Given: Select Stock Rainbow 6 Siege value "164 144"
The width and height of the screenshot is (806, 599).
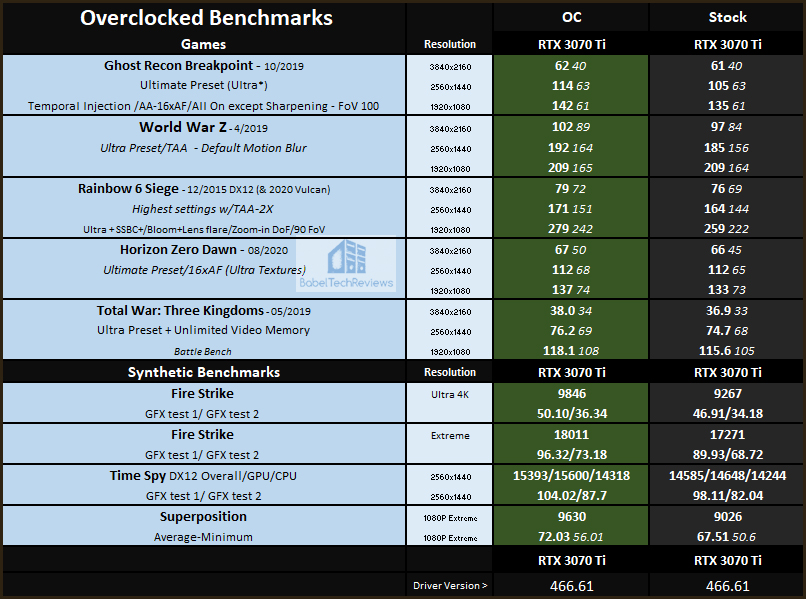Looking at the screenshot, I should [x=726, y=209].
